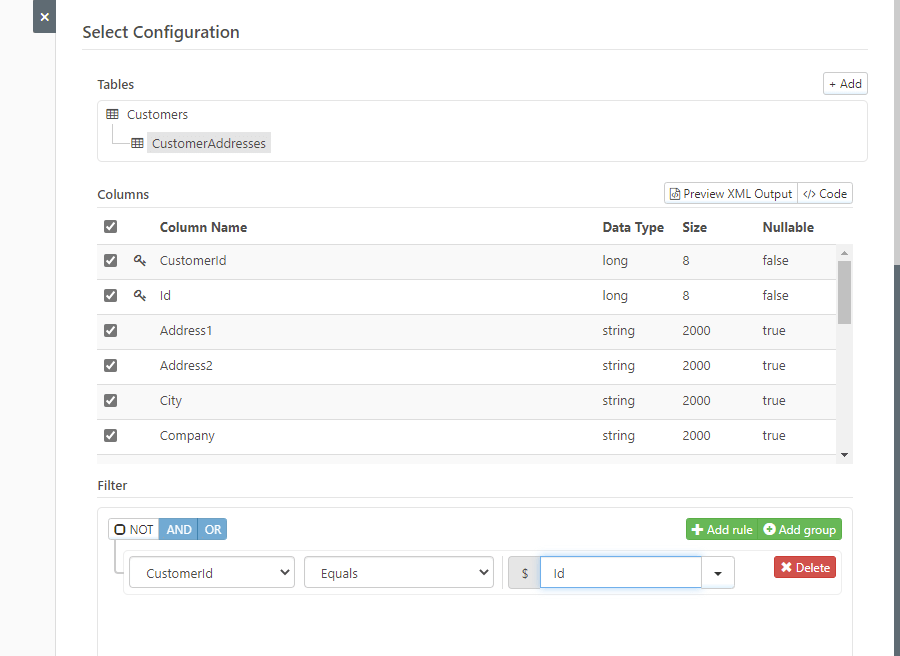This screenshot has height=656, width=900.
Task: Uncheck the Address1 column checkbox
Action: (111, 330)
